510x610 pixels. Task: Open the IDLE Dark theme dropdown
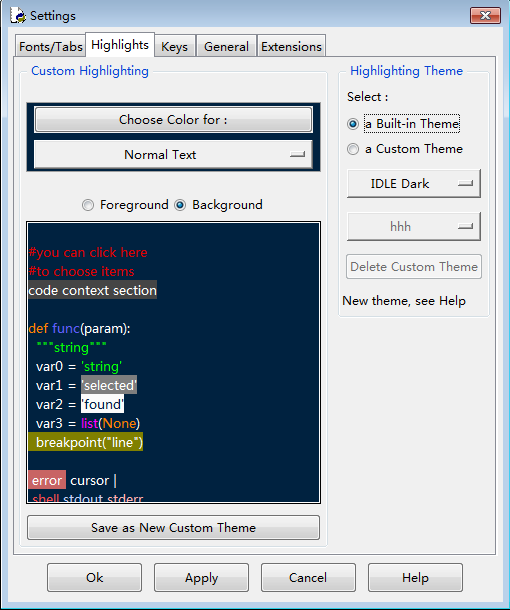(x=414, y=184)
